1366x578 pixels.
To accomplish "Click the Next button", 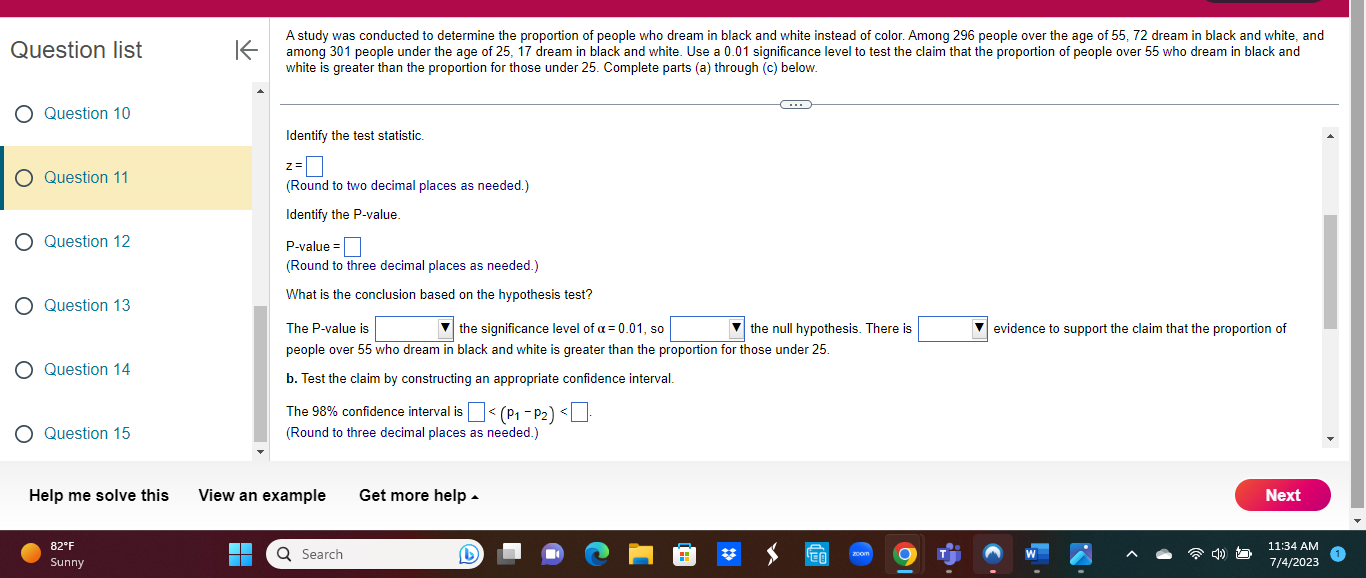I will click(1282, 495).
